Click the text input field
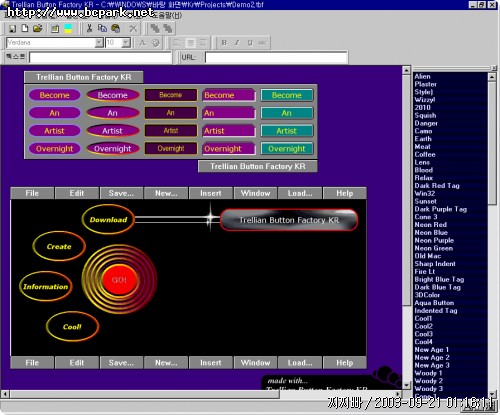The width and height of the screenshot is (500, 415). tap(100, 57)
